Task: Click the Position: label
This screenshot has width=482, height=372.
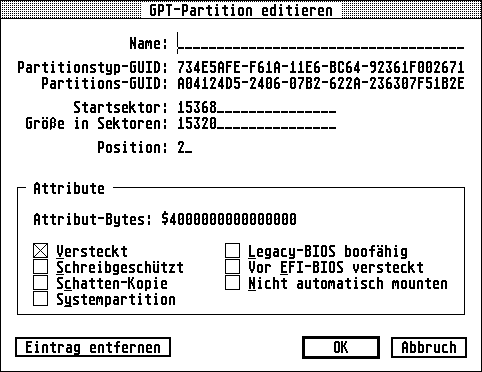Action: coord(133,147)
